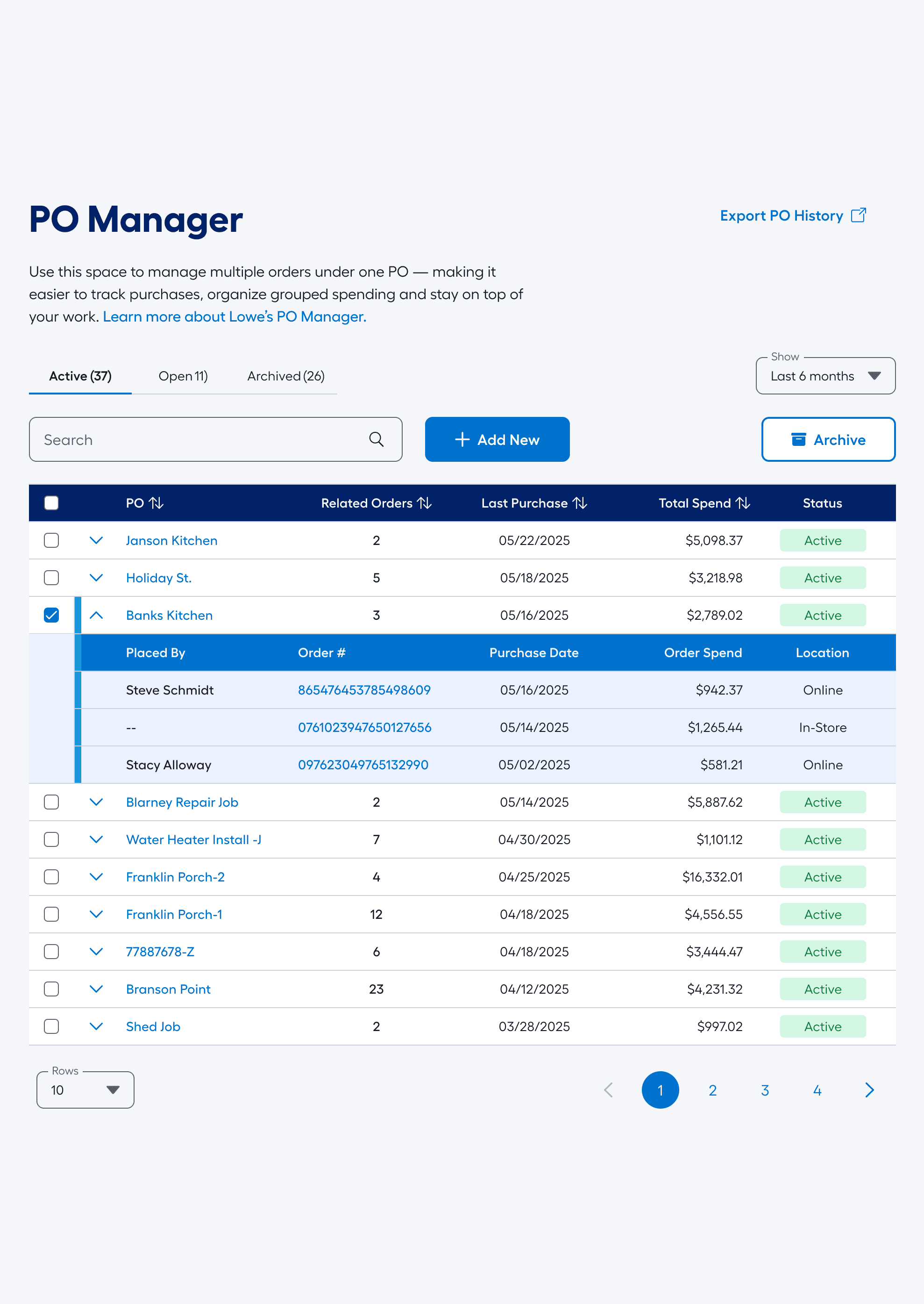Click the Add New button
This screenshot has height=1304, width=924.
(x=497, y=439)
